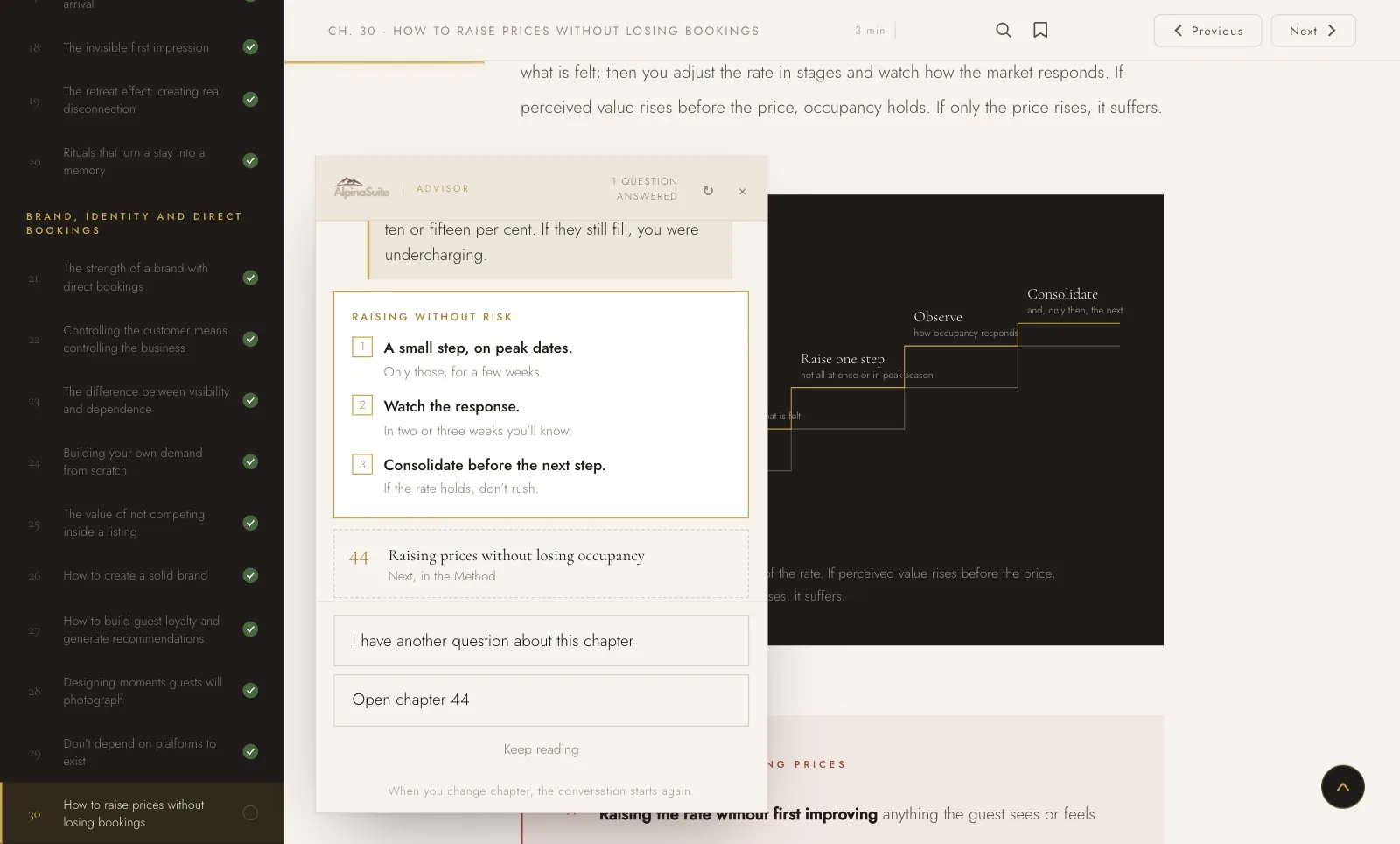Click the AlpinaSuite logo in advisor header
The width and height of the screenshot is (1400, 844).
[361, 187]
